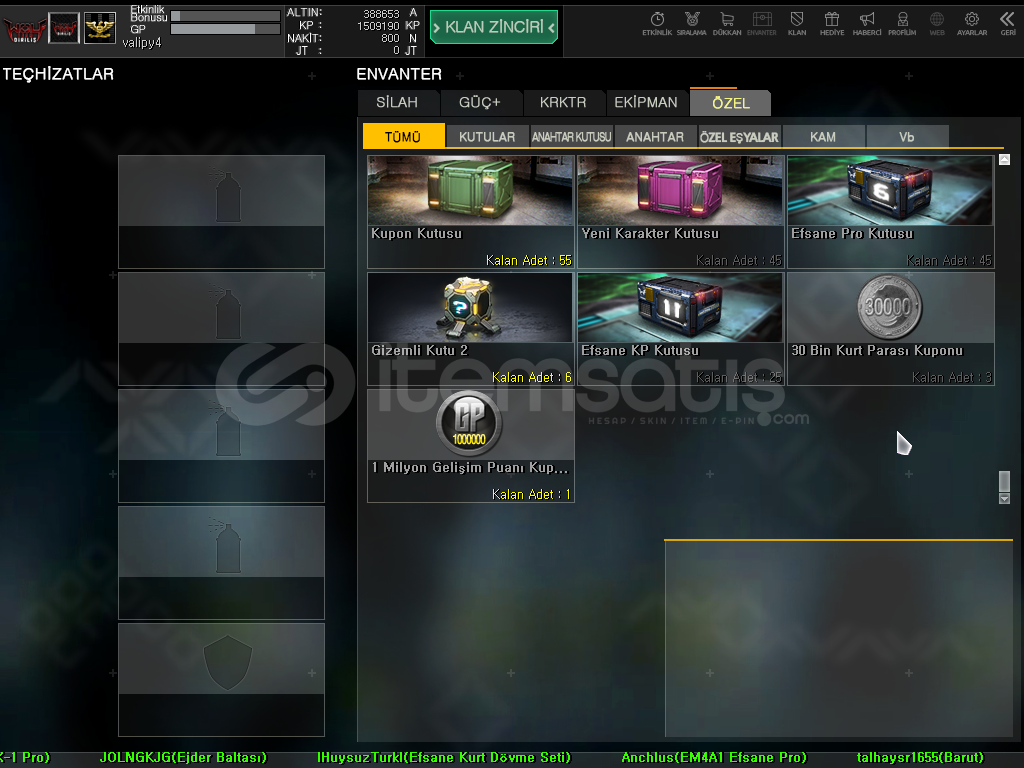This screenshot has height=768, width=1024.
Task: Switch to the EKİPMAN inventory tab
Action: (x=646, y=103)
